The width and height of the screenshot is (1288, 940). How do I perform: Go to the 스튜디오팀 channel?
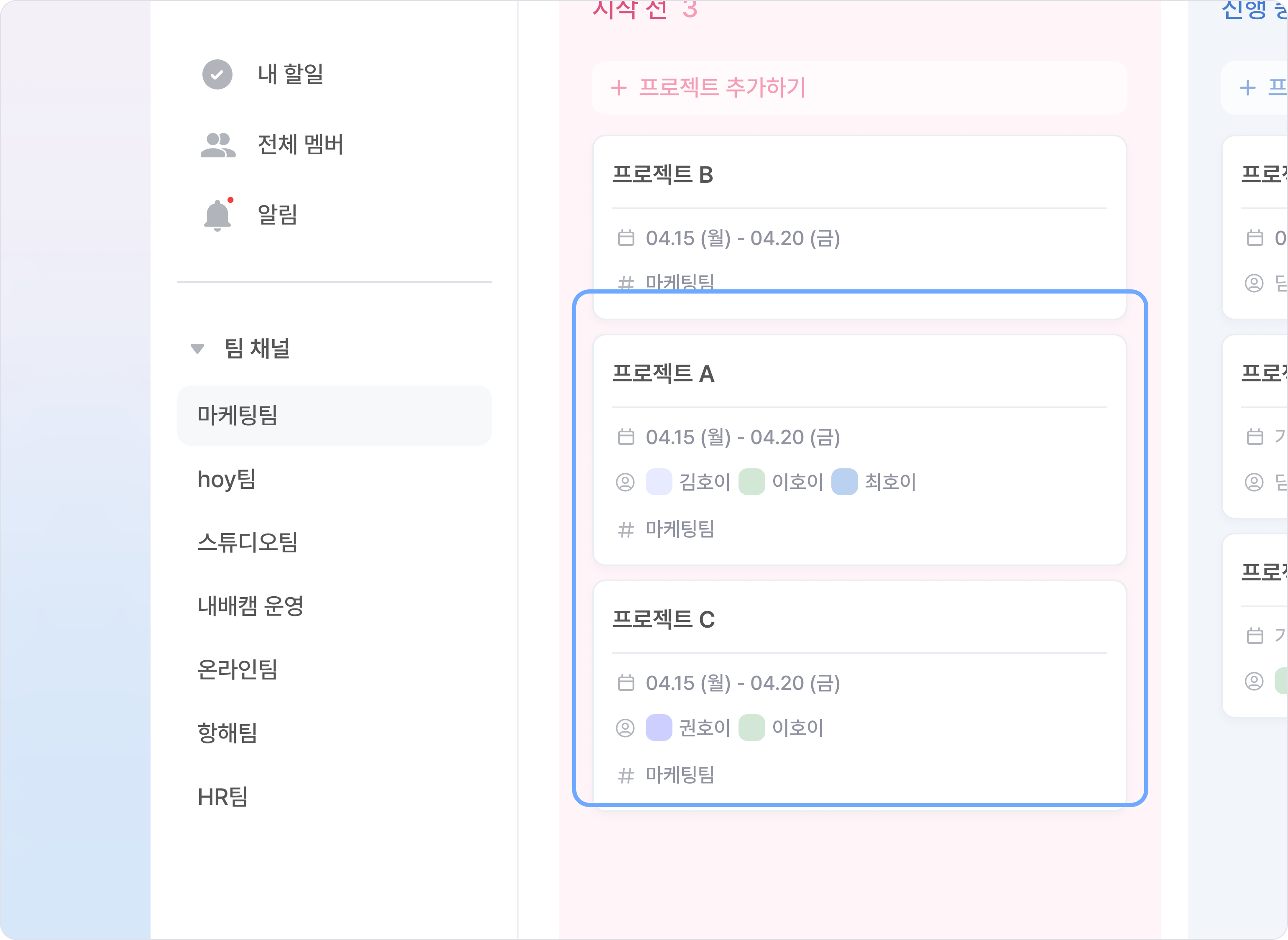pos(248,542)
